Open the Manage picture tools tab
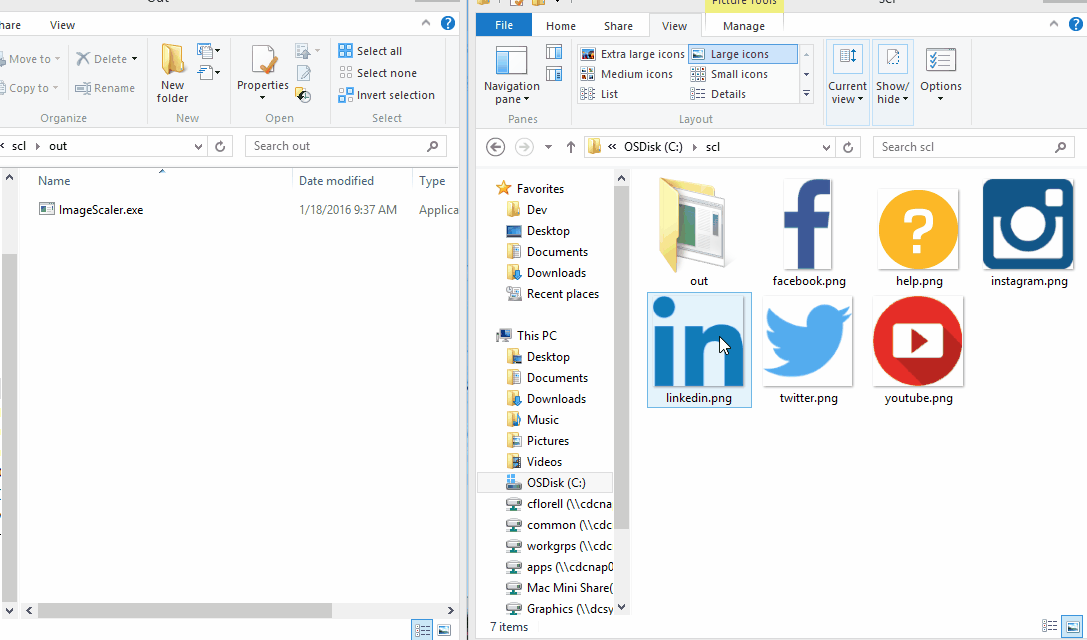This screenshot has width=1087, height=640. (x=744, y=26)
